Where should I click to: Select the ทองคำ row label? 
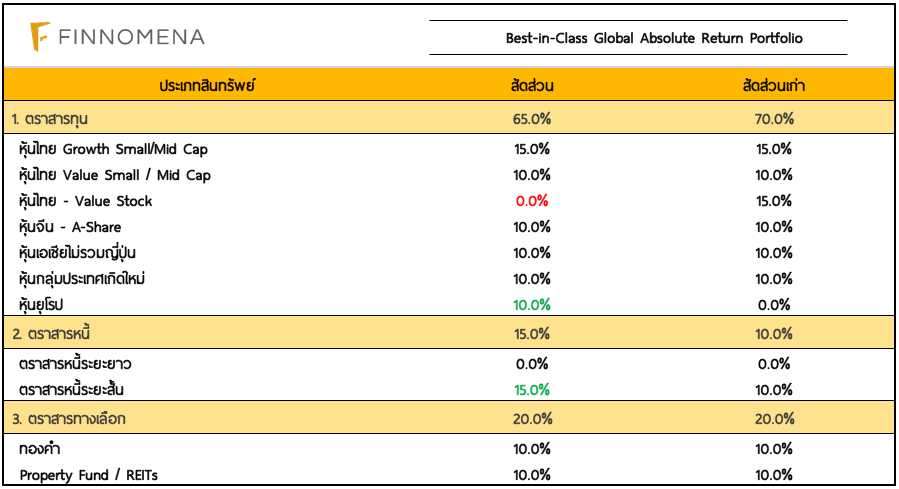pos(40,449)
